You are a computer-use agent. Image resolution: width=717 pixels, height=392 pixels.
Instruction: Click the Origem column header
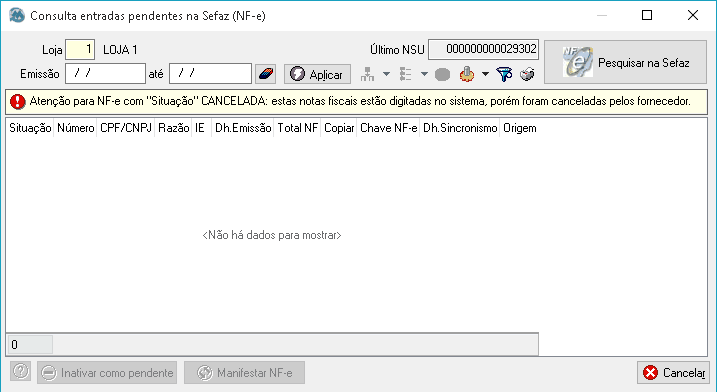point(519,128)
